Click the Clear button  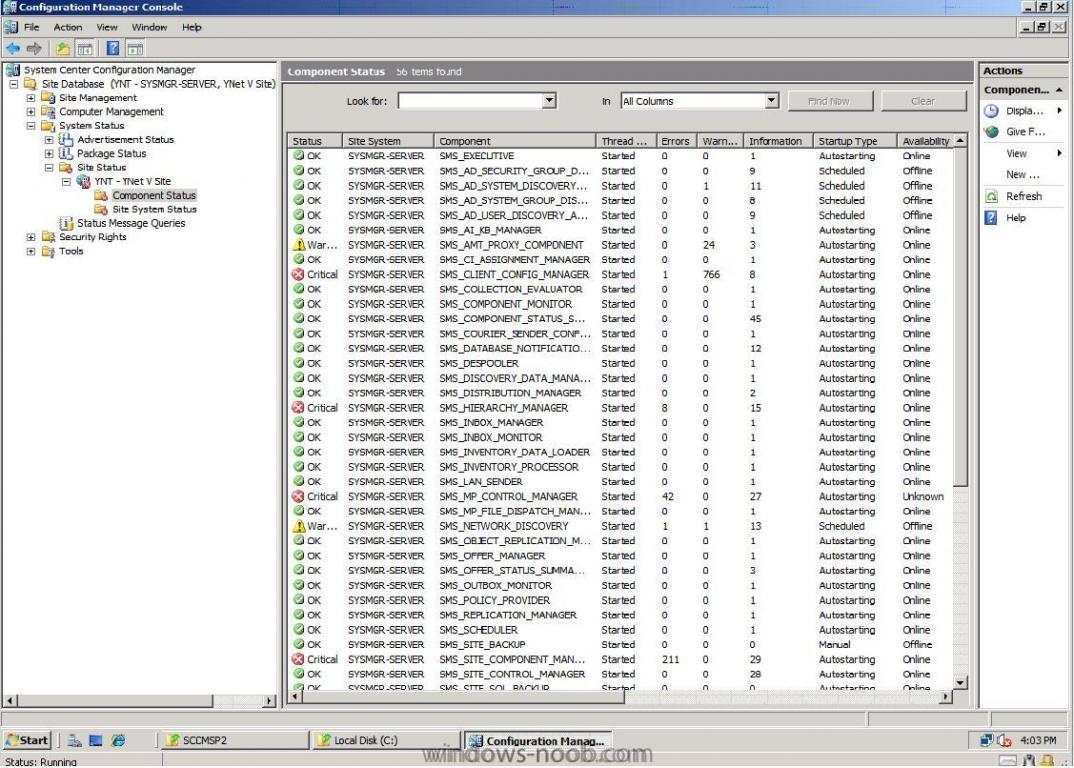923,101
